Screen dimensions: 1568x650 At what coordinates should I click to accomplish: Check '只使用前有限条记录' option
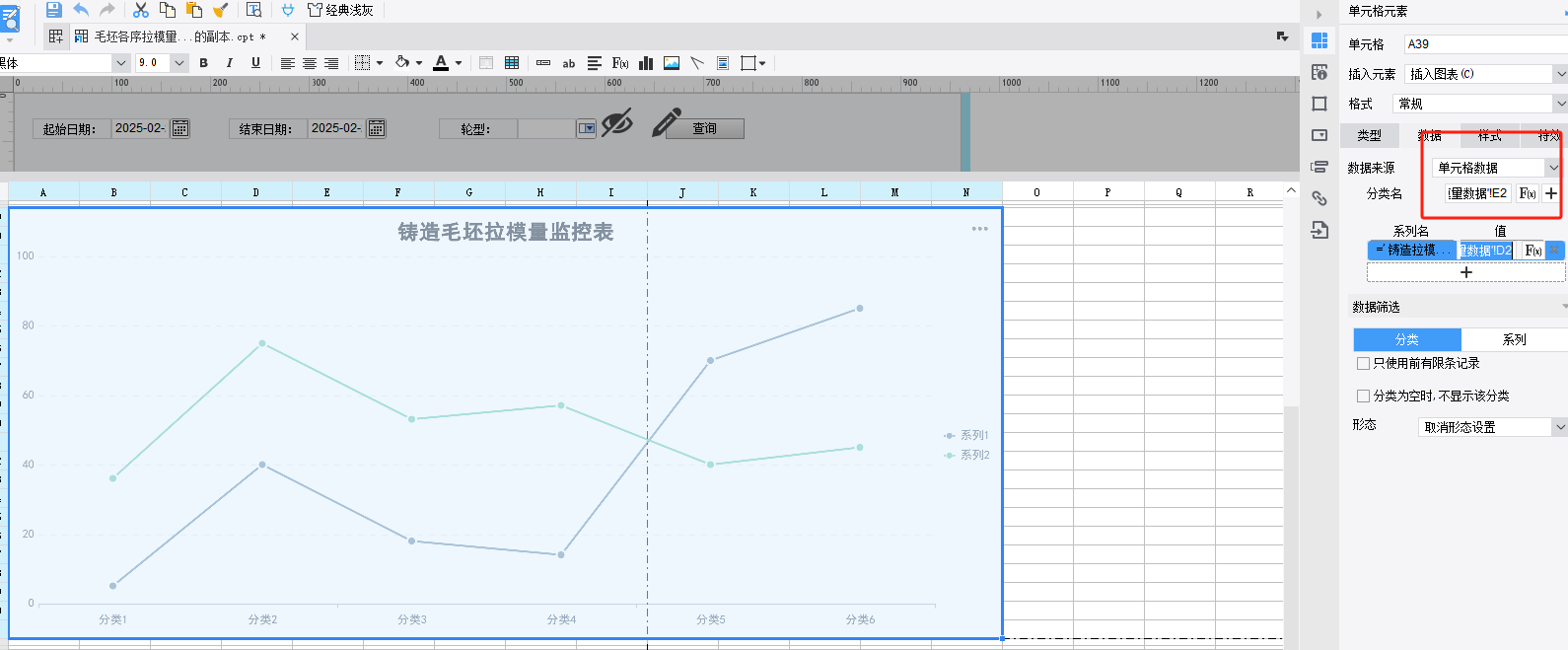coord(1363,363)
